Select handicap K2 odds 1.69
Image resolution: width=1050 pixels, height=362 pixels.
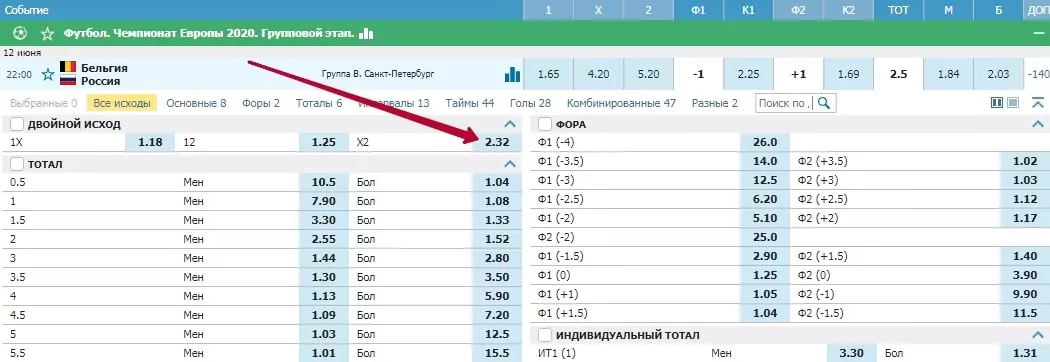pos(848,74)
